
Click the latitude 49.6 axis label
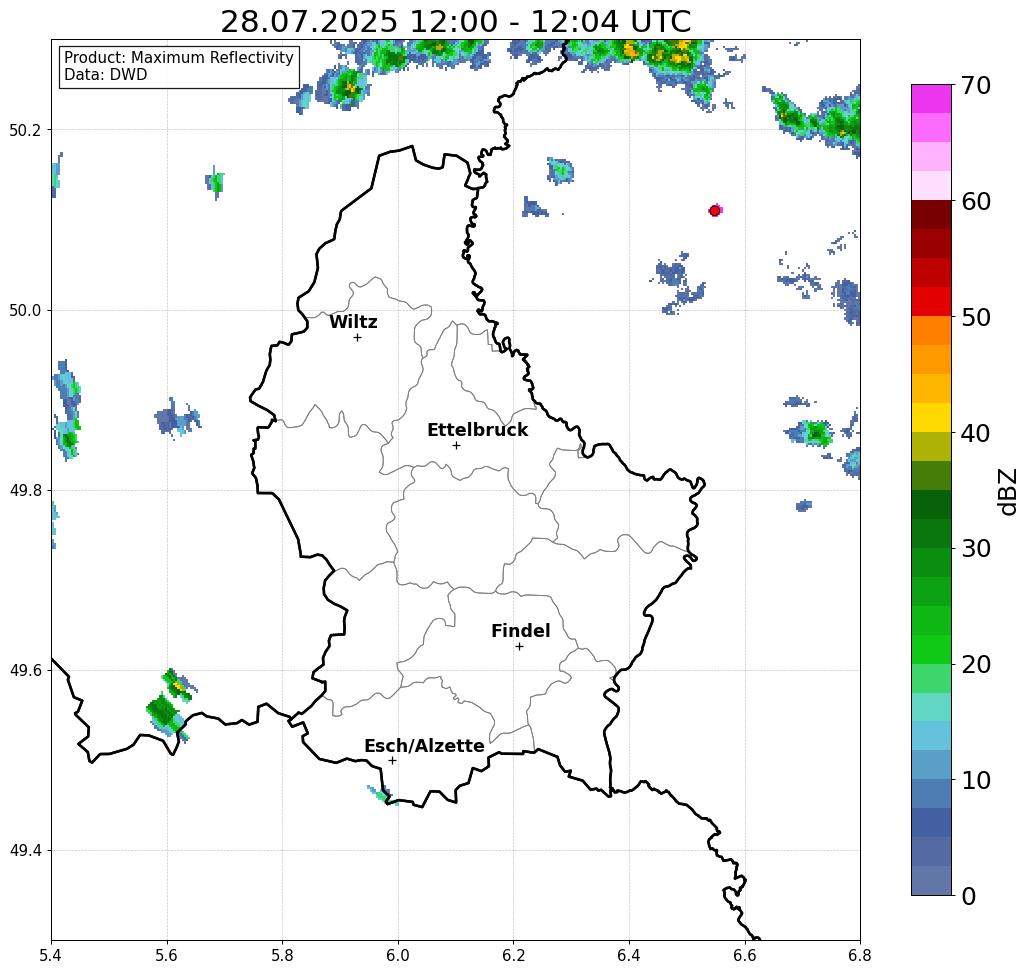pyautogui.click(x=25, y=671)
